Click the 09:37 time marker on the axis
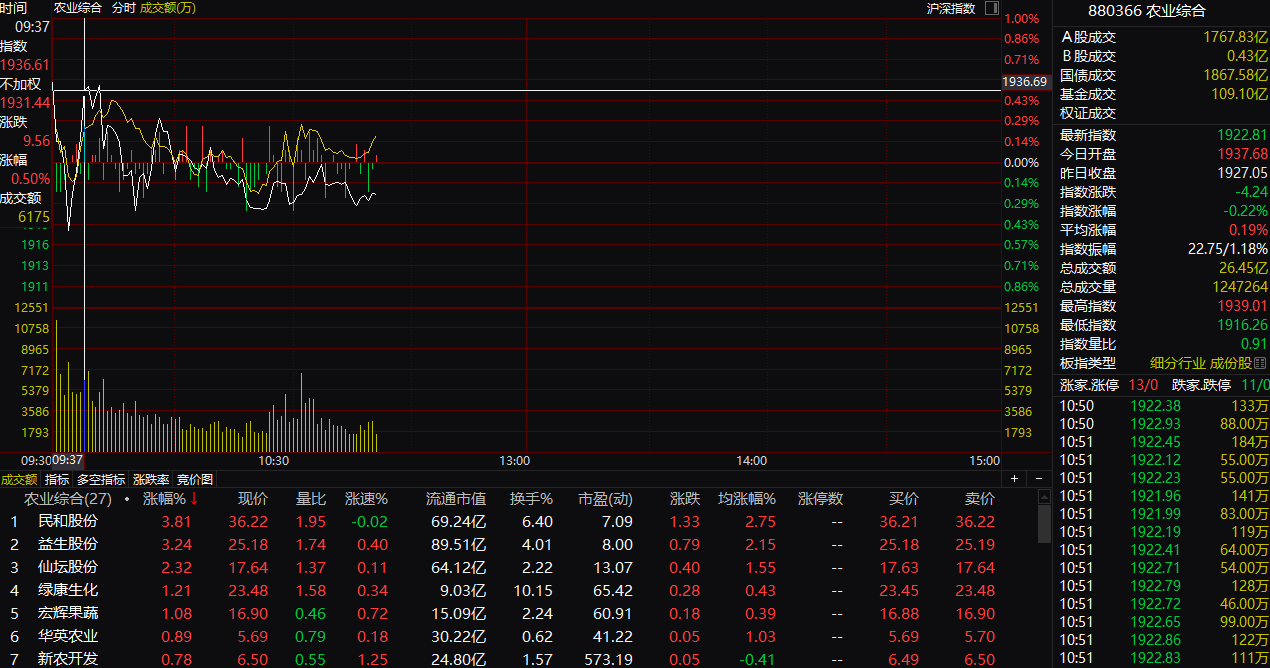The width and height of the screenshot is (1270, 668). click(68, 460)
